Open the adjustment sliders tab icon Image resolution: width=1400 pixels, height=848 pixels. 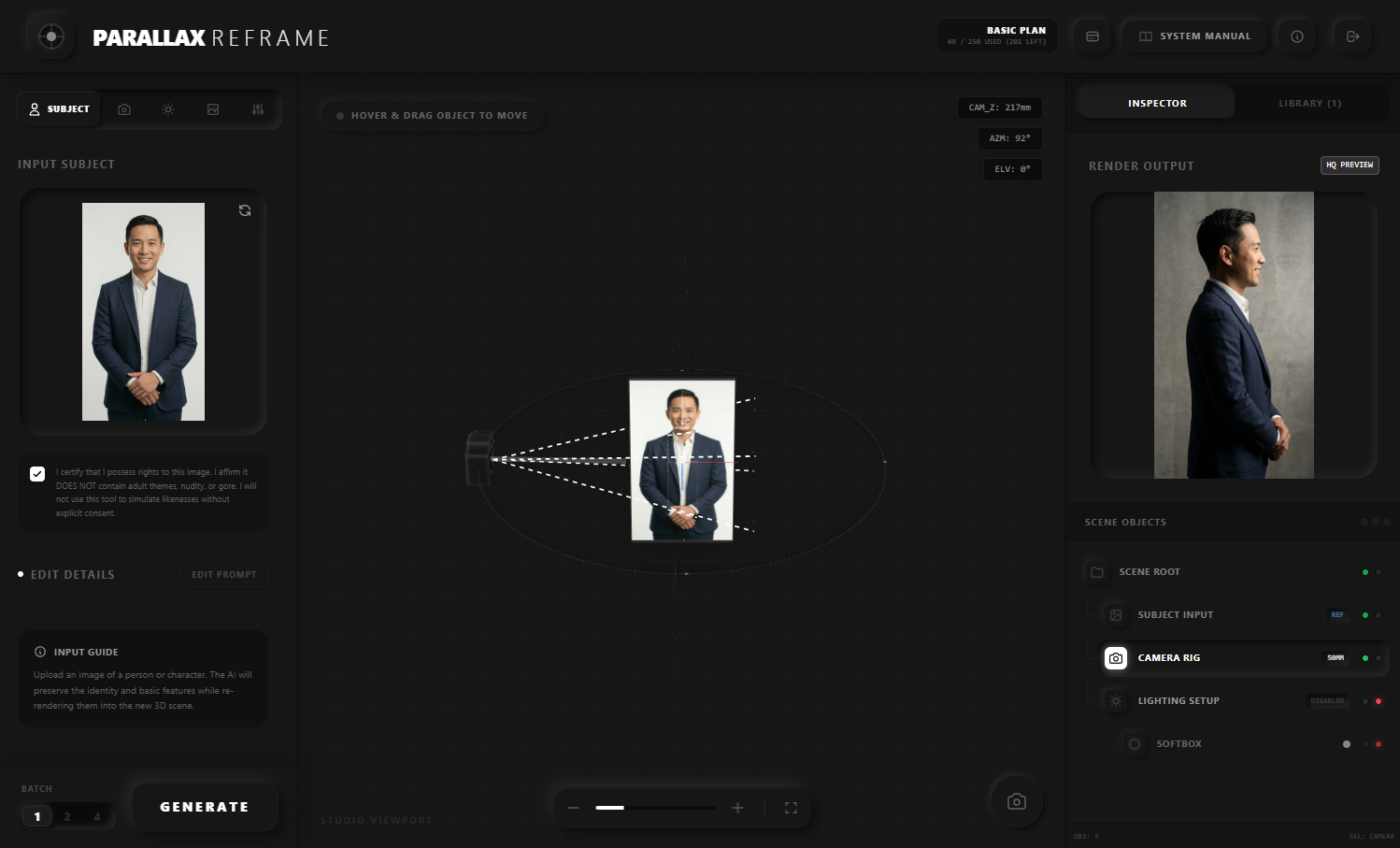[258, 109]
